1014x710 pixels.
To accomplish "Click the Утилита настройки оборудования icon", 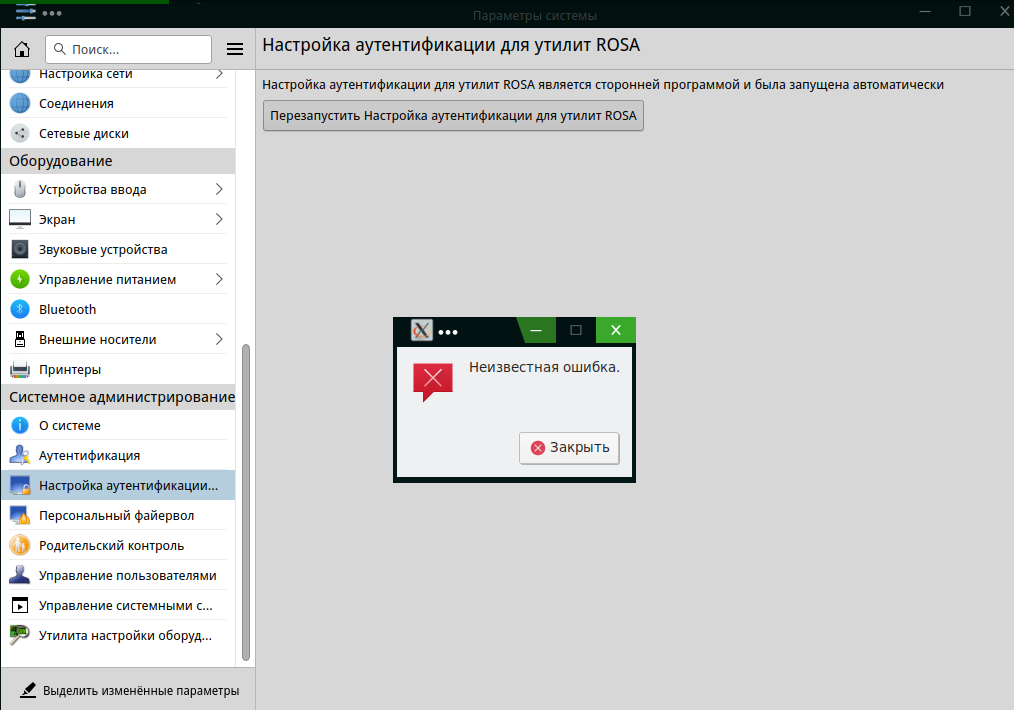I will point(20,635).
